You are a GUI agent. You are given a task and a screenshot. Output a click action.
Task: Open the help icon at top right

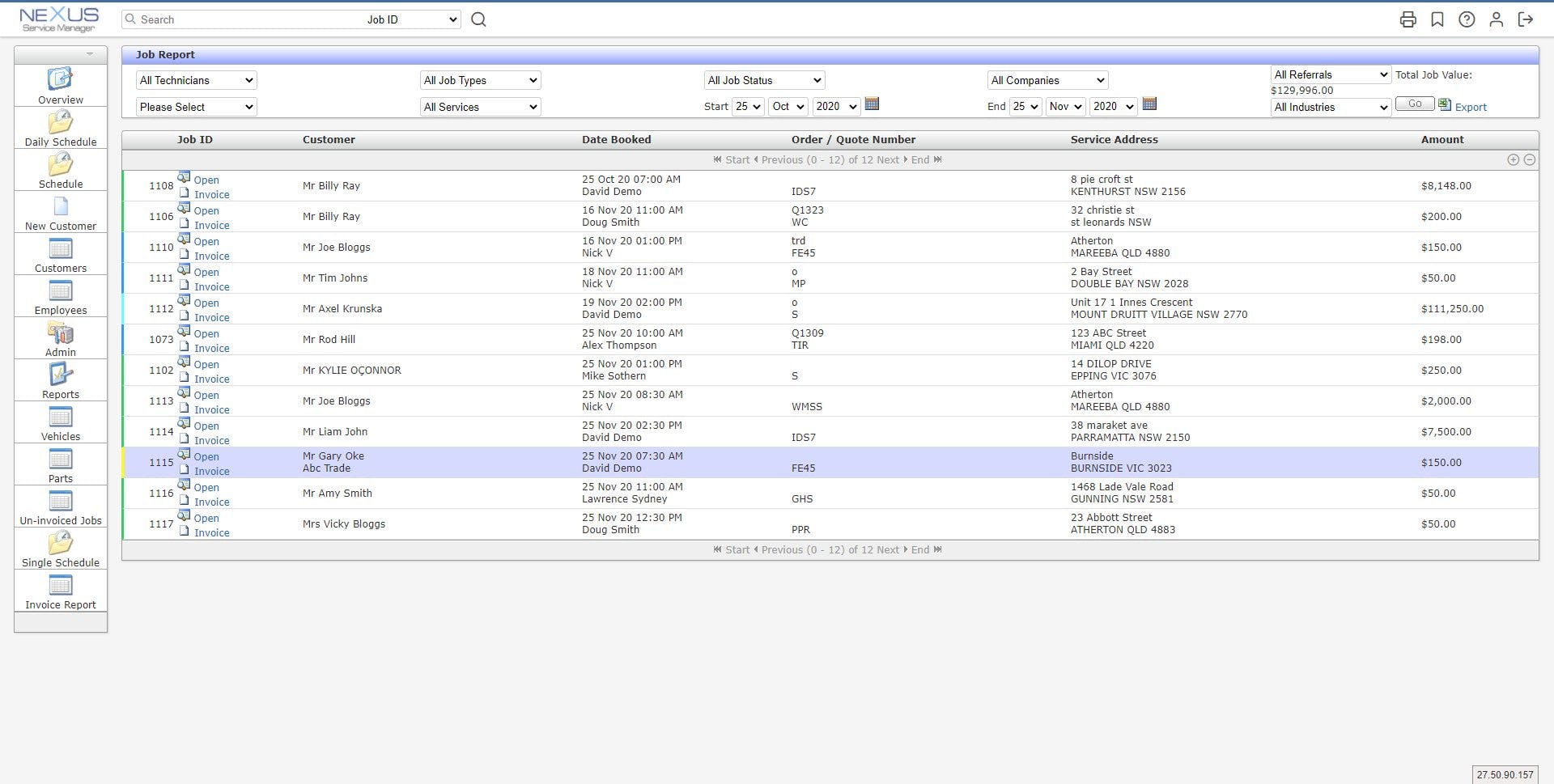[1467, 19]
